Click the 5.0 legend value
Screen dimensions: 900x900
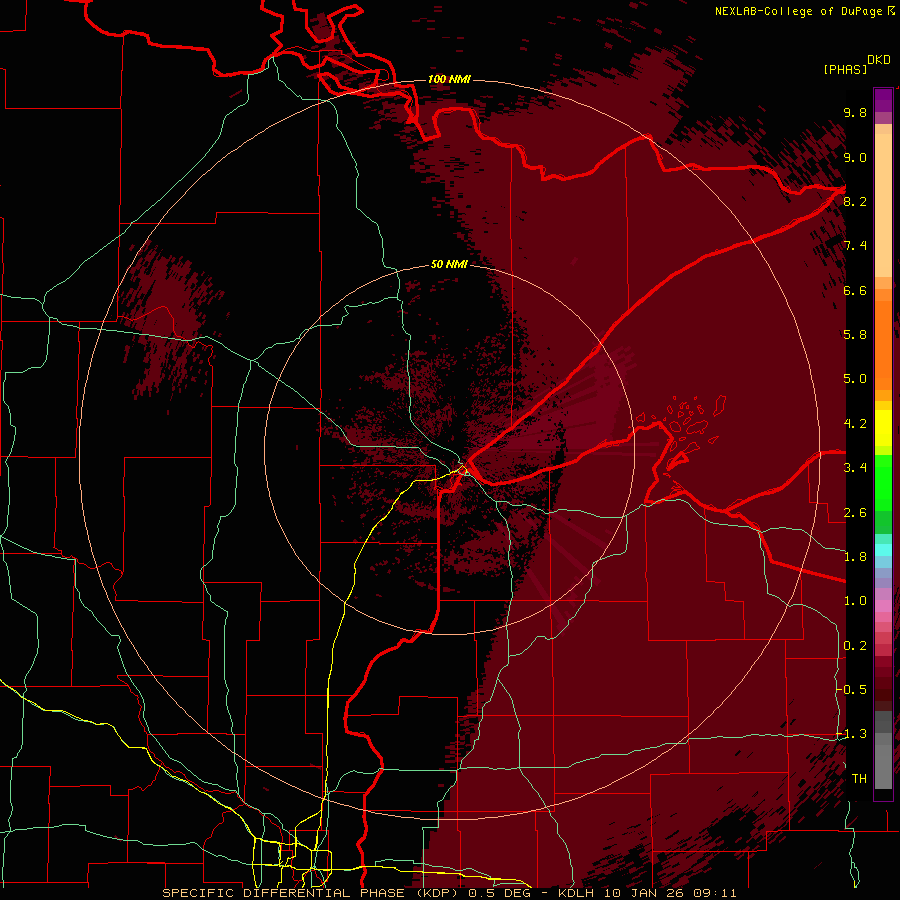click(855, 379)
